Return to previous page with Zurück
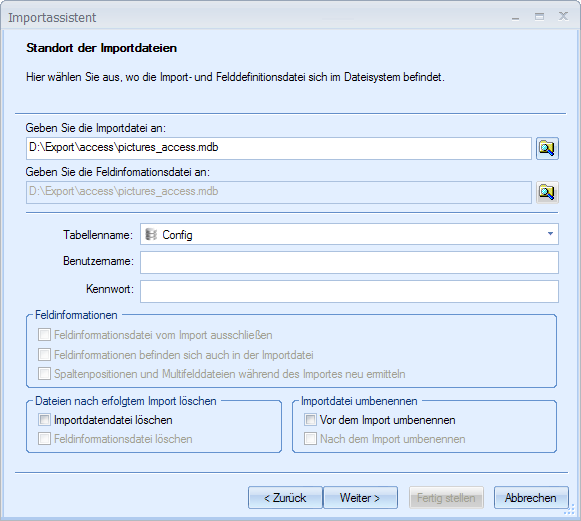This screenshot has height=521, width=581. 285,498
